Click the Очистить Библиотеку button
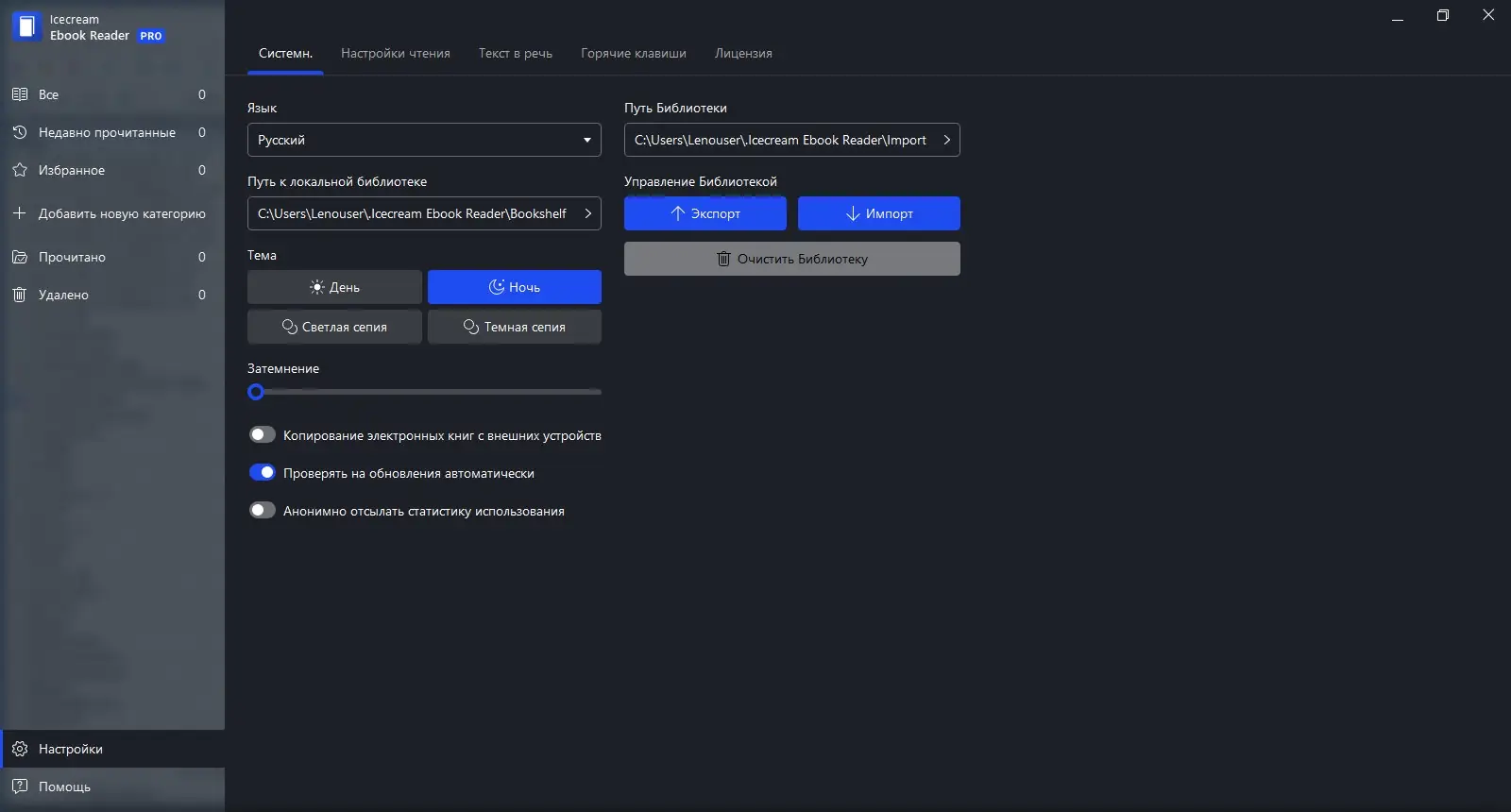The height and width of the screenshot is (812, 1511). pos(792,259)
